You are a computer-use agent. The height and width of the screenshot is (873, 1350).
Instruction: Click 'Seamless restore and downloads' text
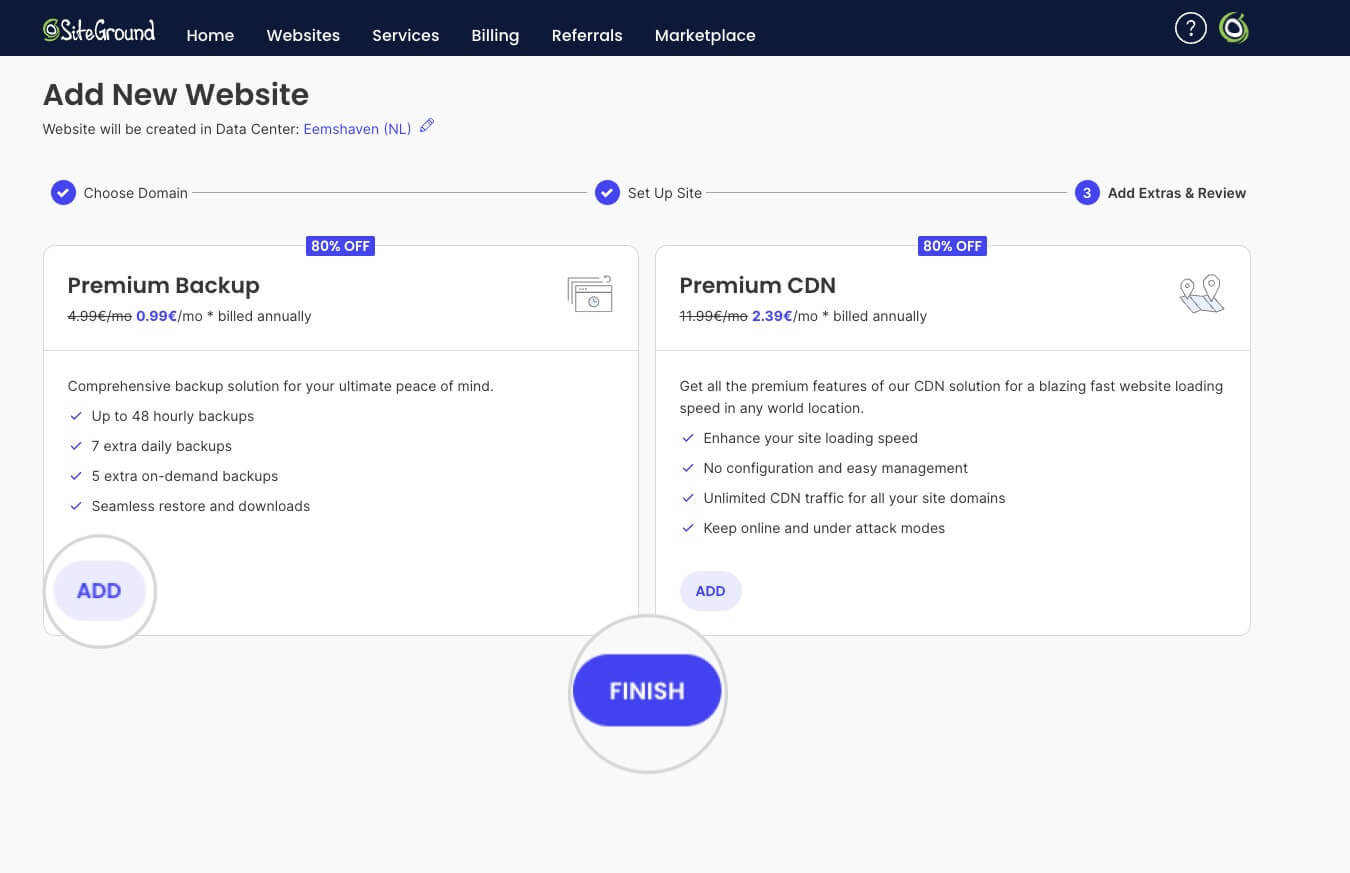pyautogui.click(x=201, y=506)
